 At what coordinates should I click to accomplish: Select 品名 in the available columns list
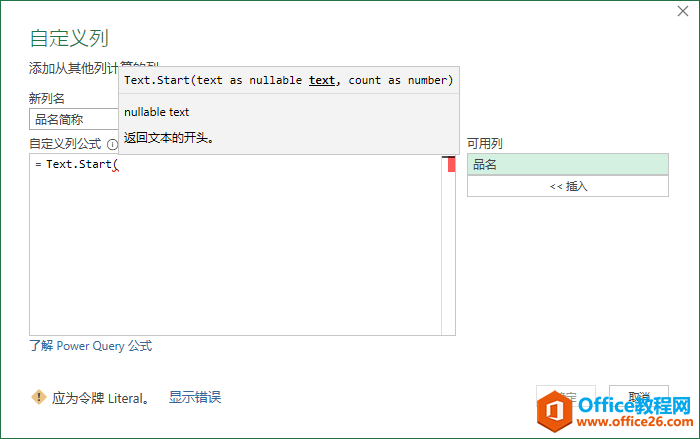point(567,165)
